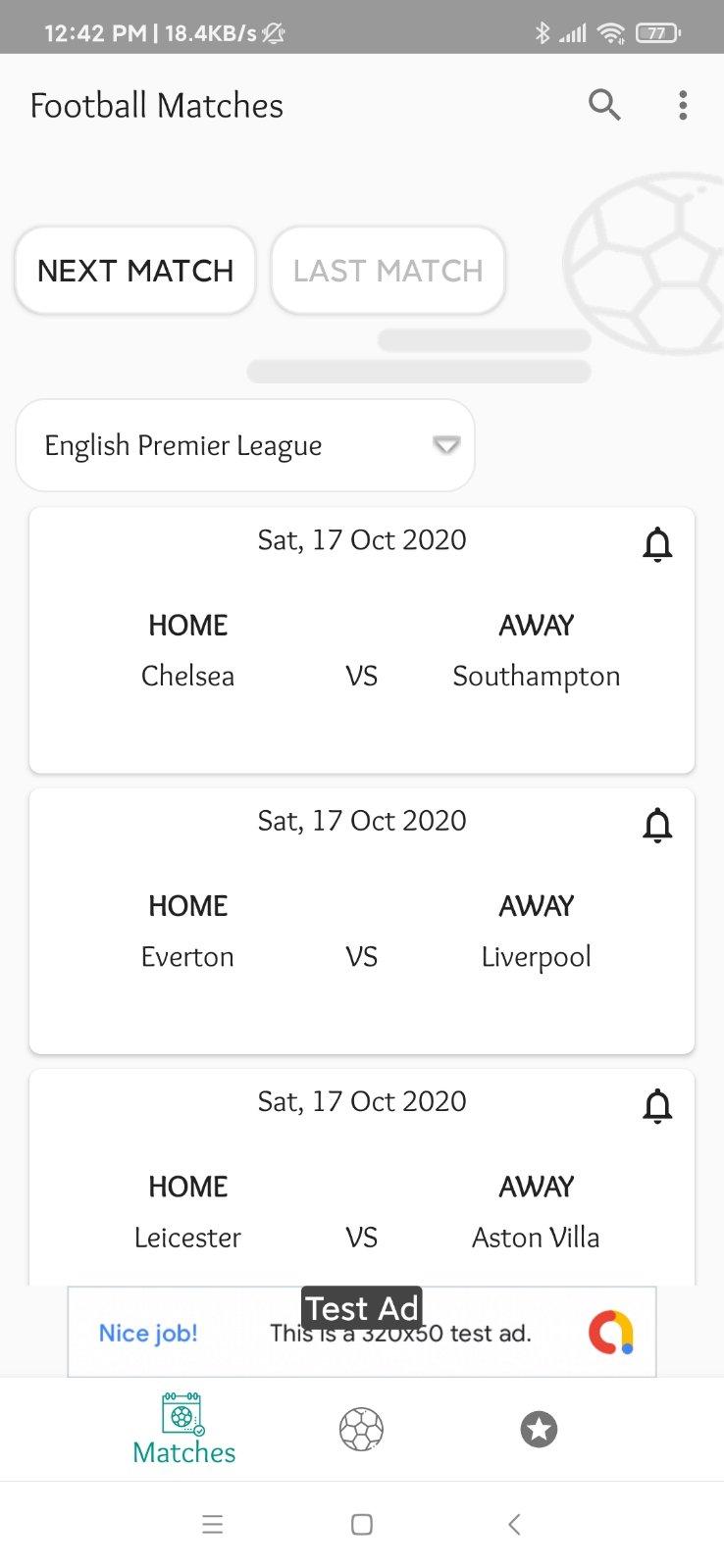Image resolution: width=724 pixels, height=1568 pixels.
Task: Open the Chelsea vs Southampton match card
Action: [362, 640]
